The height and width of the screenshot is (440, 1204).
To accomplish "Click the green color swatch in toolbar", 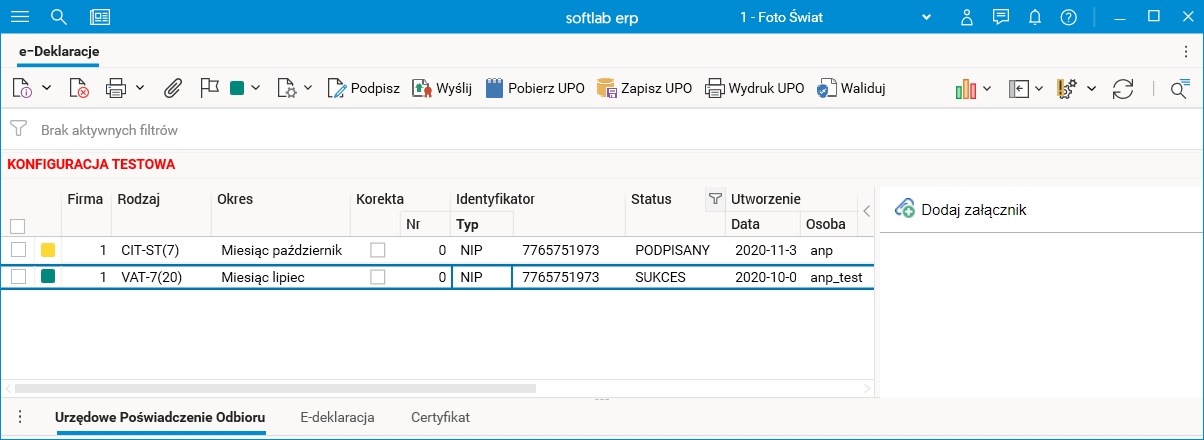I will click(x=237, y=88).
